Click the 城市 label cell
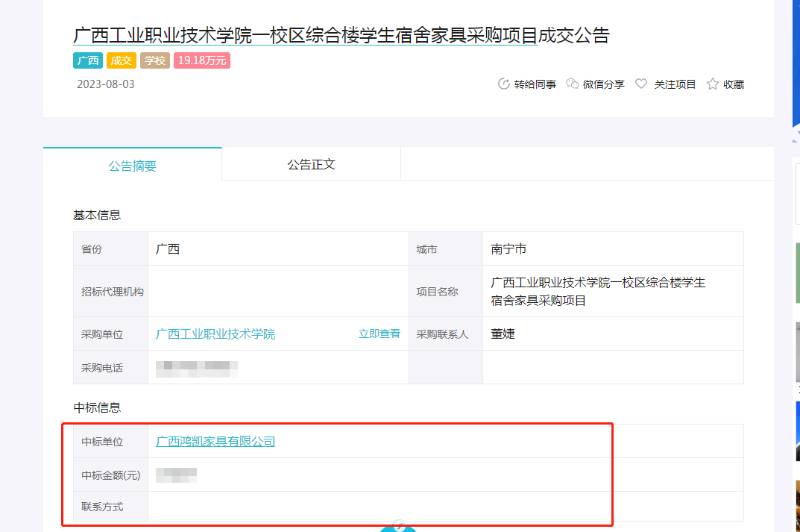 point(445,249)
